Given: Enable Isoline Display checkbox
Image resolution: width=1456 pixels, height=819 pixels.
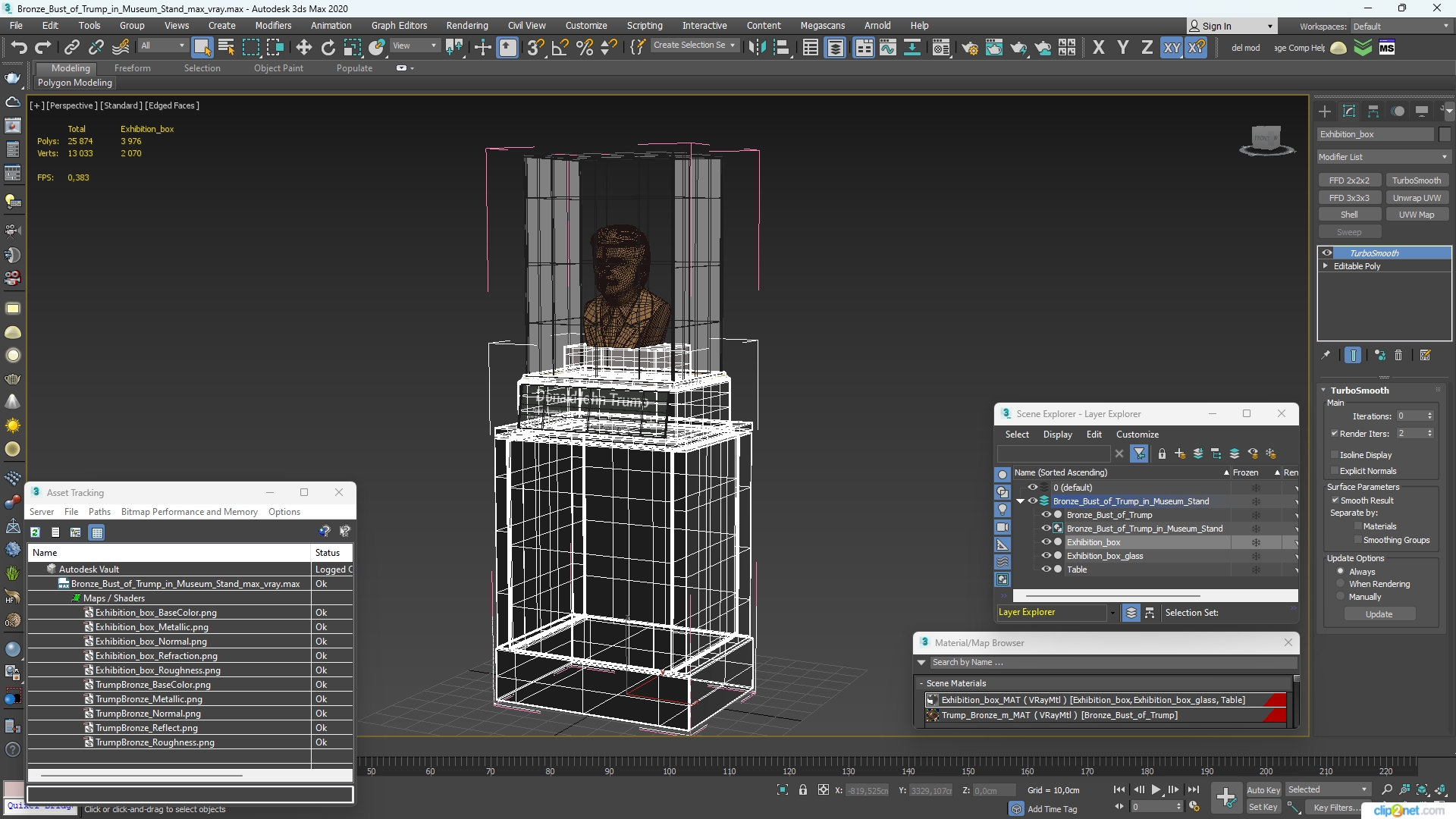Looking at the screenshot, I should (x=1335, y=455).
